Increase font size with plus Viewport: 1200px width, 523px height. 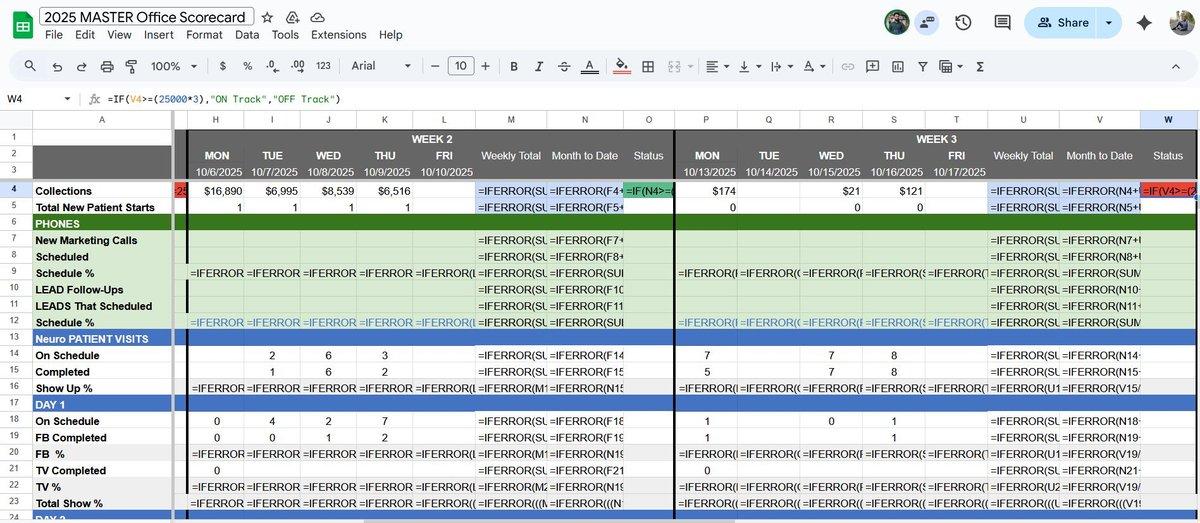pos(485,66)
